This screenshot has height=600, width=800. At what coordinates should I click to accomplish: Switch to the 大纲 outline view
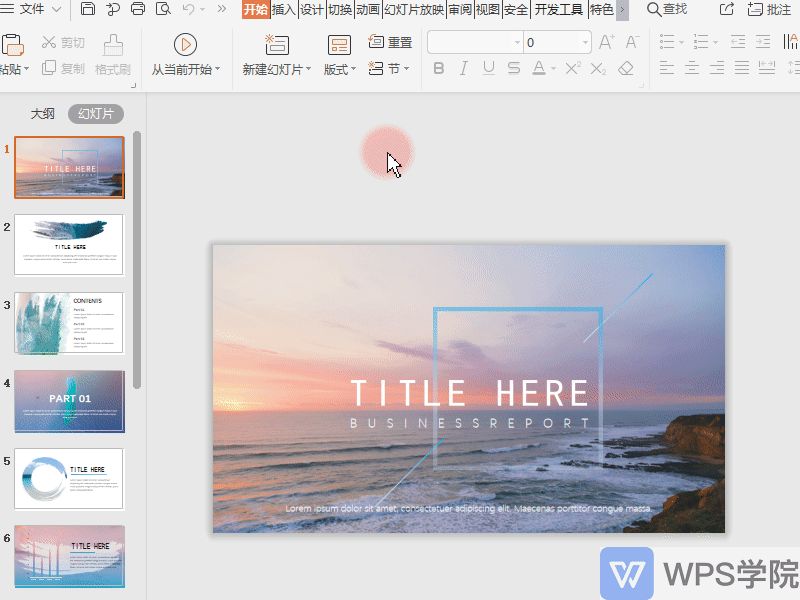pos(42,114)
